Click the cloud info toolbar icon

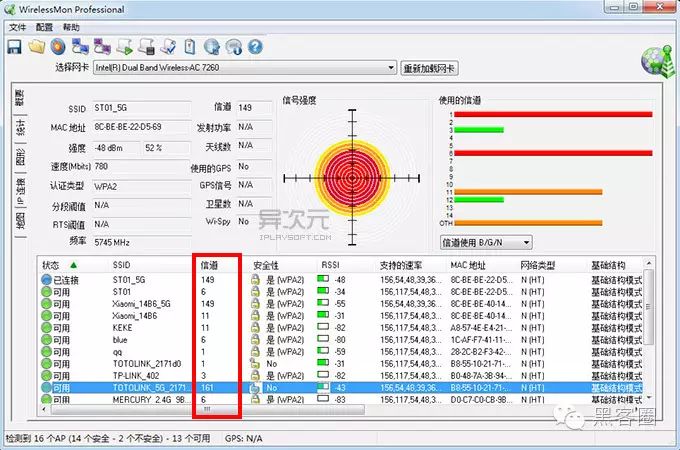coord(234,47)
